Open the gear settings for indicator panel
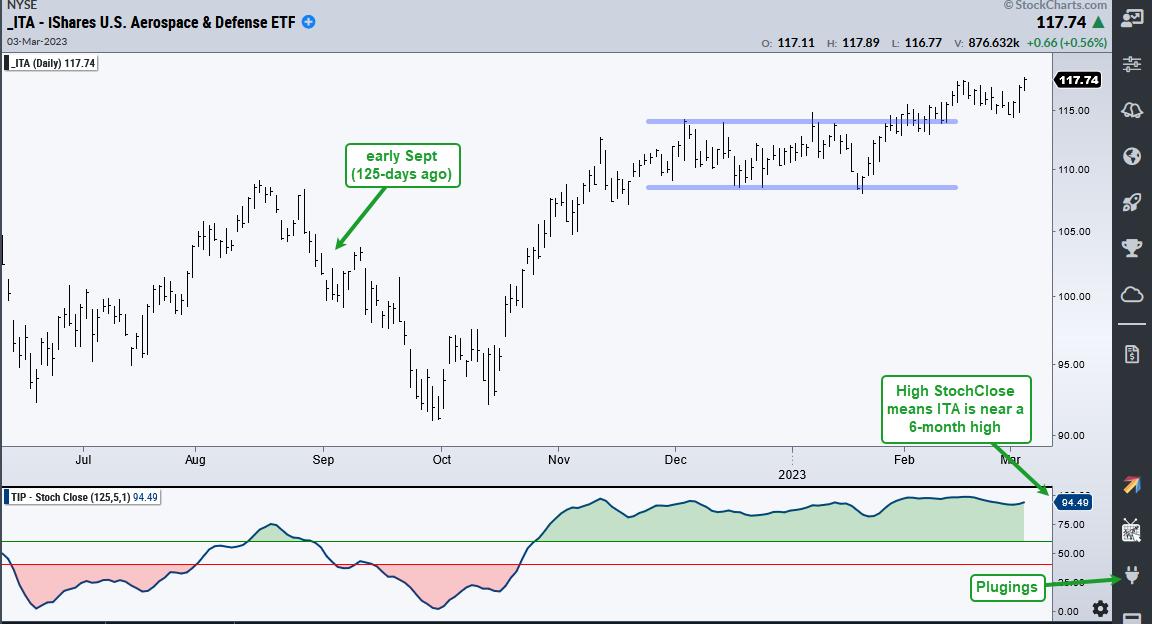Image resolution: width=1152 pixels, height=624 pixels. pyautogui.click(x=1100, y=608)
